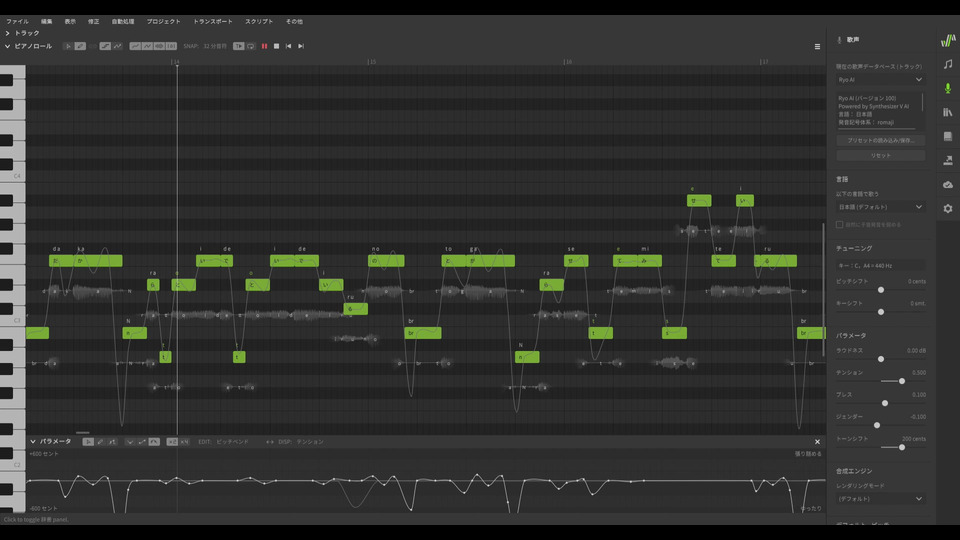
Task: Open the piano roll hamburger menu
Action: tap(817, 47)
